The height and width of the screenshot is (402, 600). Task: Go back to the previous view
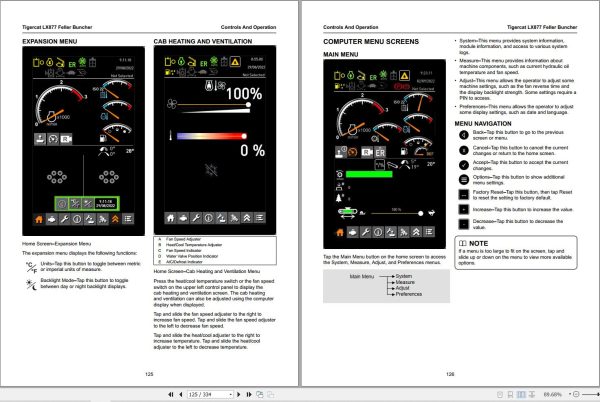click(x=260, y=394)
